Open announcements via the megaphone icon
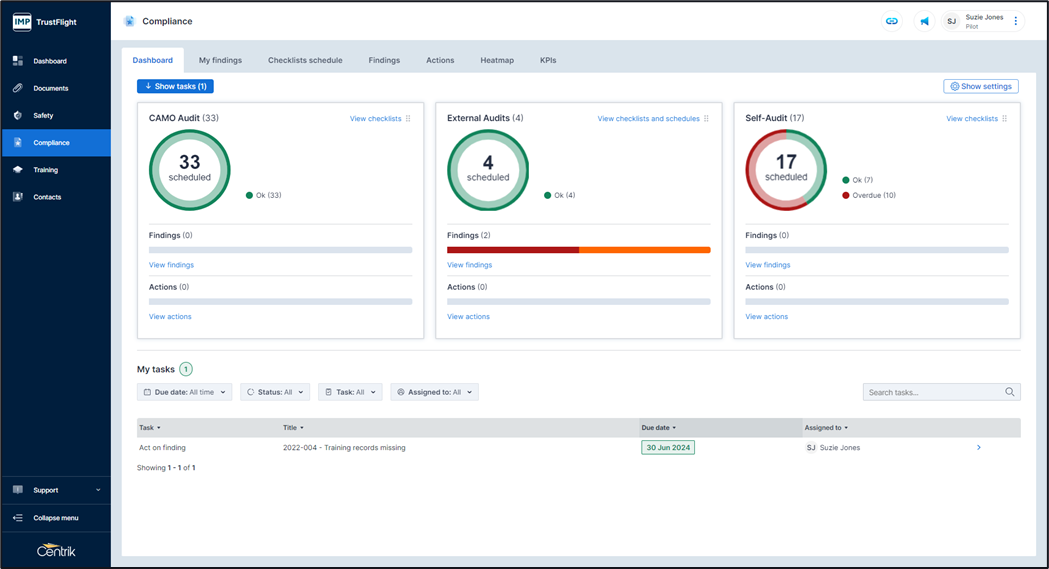The image size is (1049, 569). coord(924,21)
